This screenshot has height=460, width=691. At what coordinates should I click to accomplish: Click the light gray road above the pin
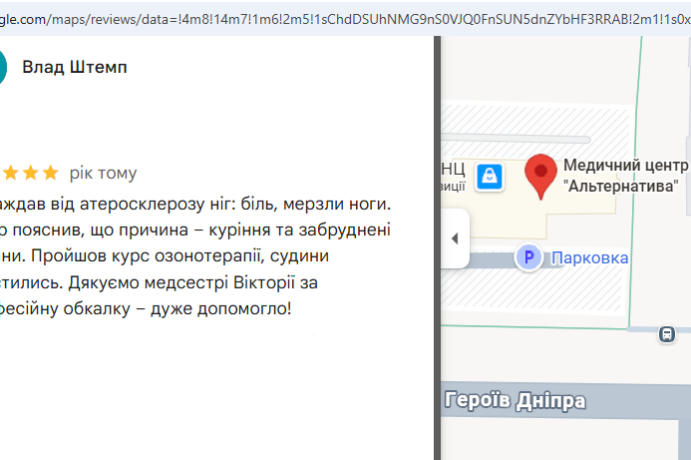(x=516, y=140)
